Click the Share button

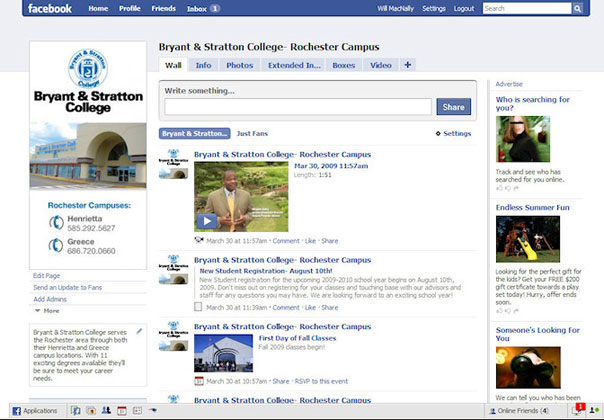[453, 107]
